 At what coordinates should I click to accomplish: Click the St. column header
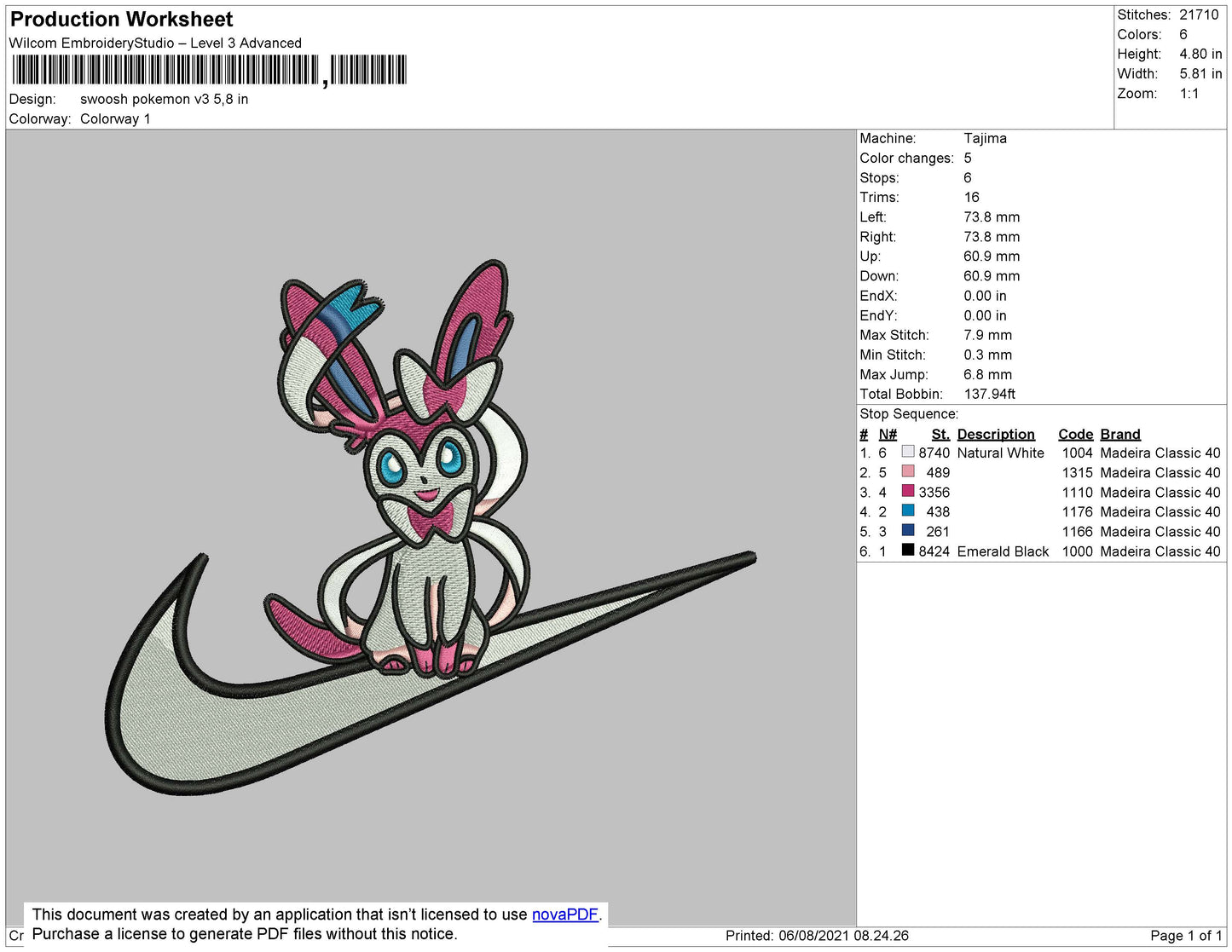tap(940, 434)
